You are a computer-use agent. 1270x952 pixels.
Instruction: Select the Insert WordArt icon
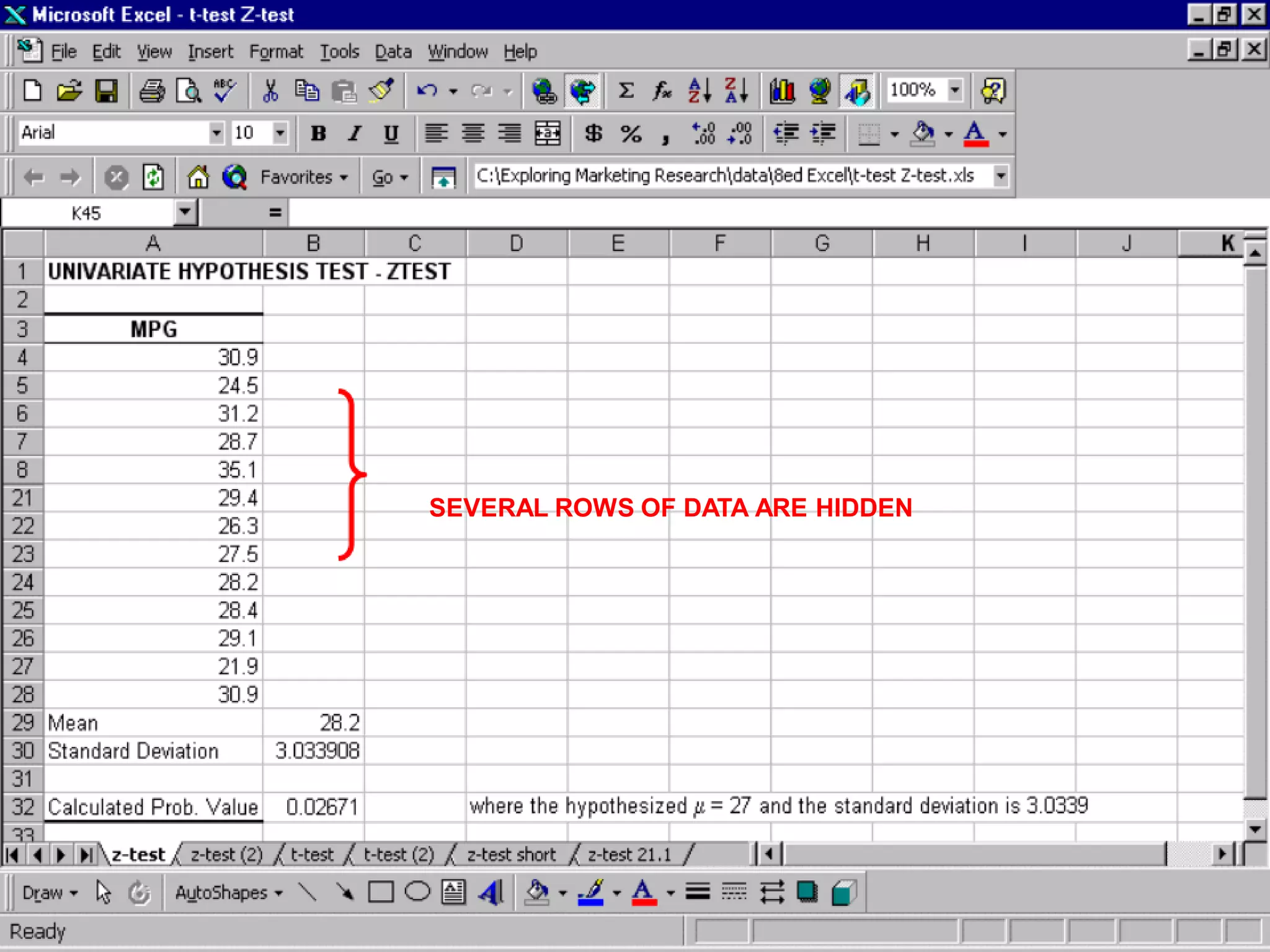point(491,892)
